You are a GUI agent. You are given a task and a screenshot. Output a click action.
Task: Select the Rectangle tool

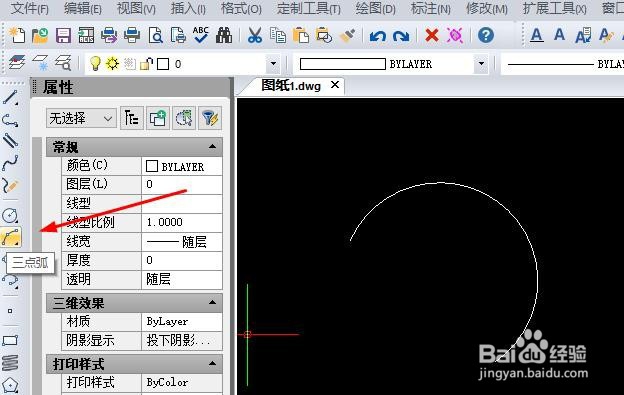[x=10, y=341]
